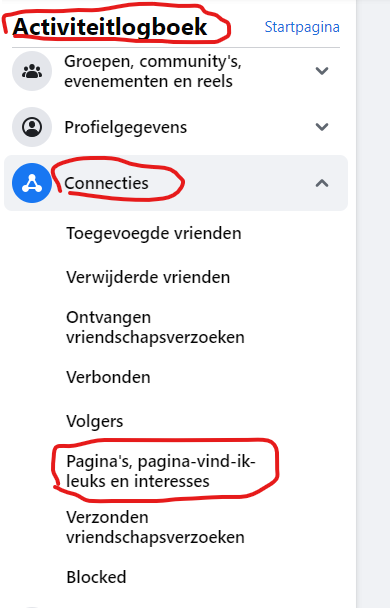
Task: Open the Volgers entry
Action: tap(95, 421)
